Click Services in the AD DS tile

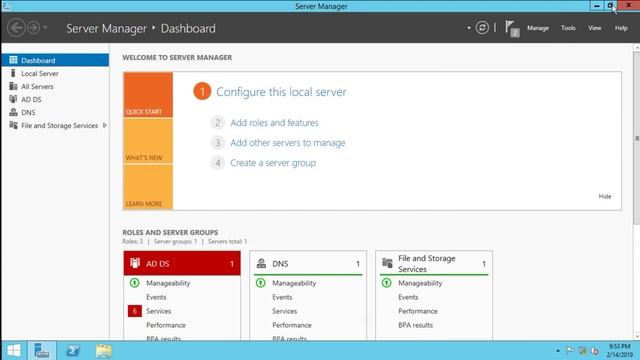pos(159,311)
